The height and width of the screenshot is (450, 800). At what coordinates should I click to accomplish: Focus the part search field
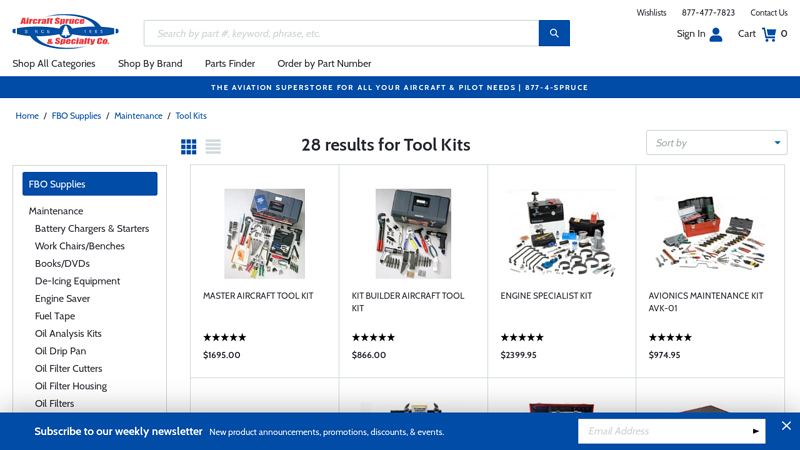tap(341, 33)
